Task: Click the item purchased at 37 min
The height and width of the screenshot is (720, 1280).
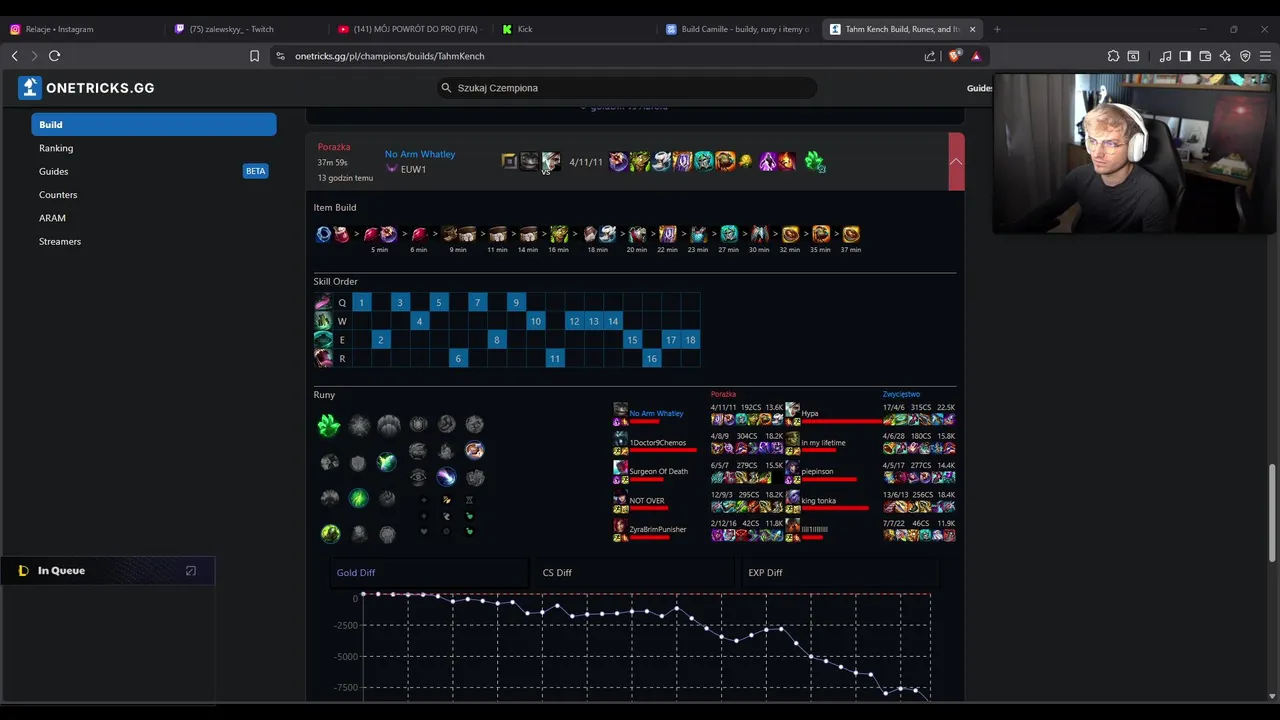Action: [x=851, y=234]
